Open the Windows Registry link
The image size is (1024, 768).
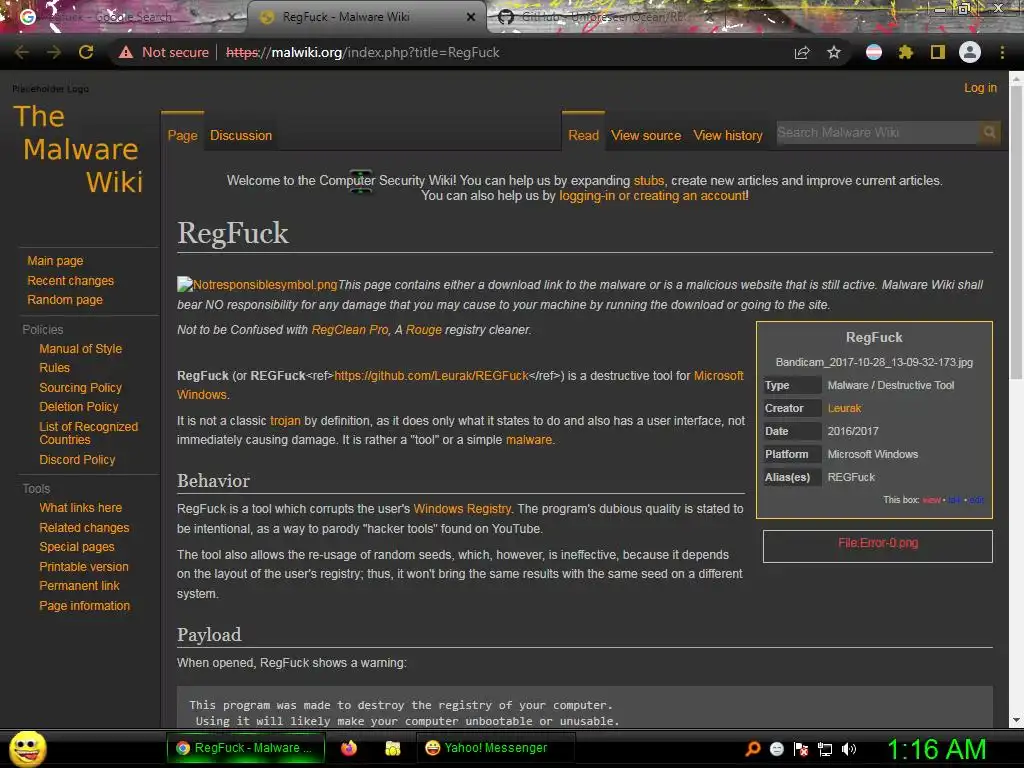click(462, 509)
